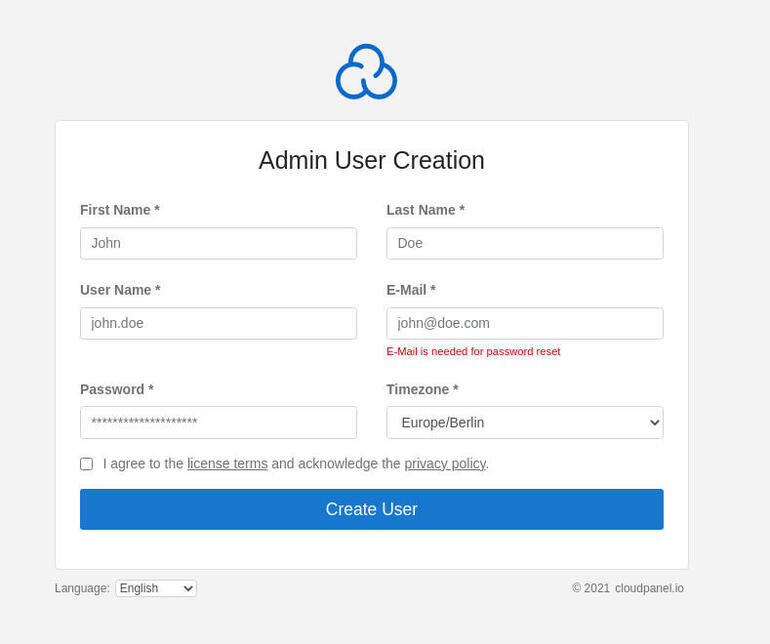Click the Password entry field

pos(218,422)
